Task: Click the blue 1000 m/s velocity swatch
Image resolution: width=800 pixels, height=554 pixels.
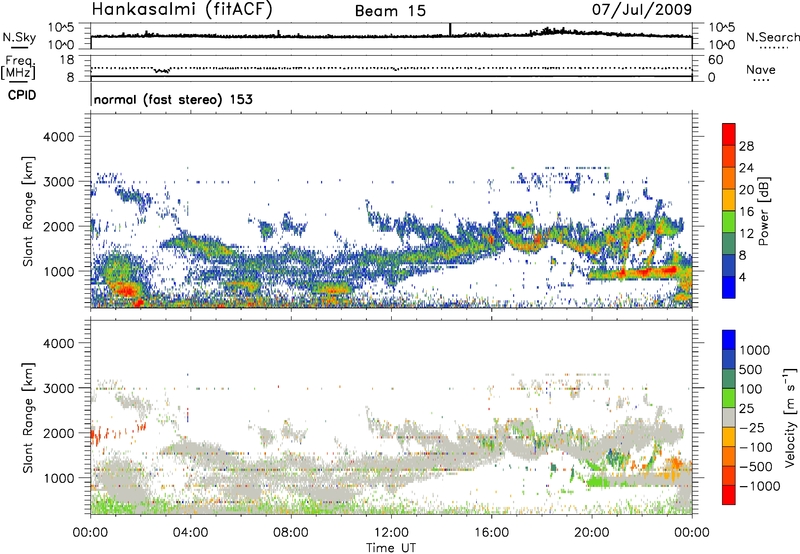Action: point(729,340)
